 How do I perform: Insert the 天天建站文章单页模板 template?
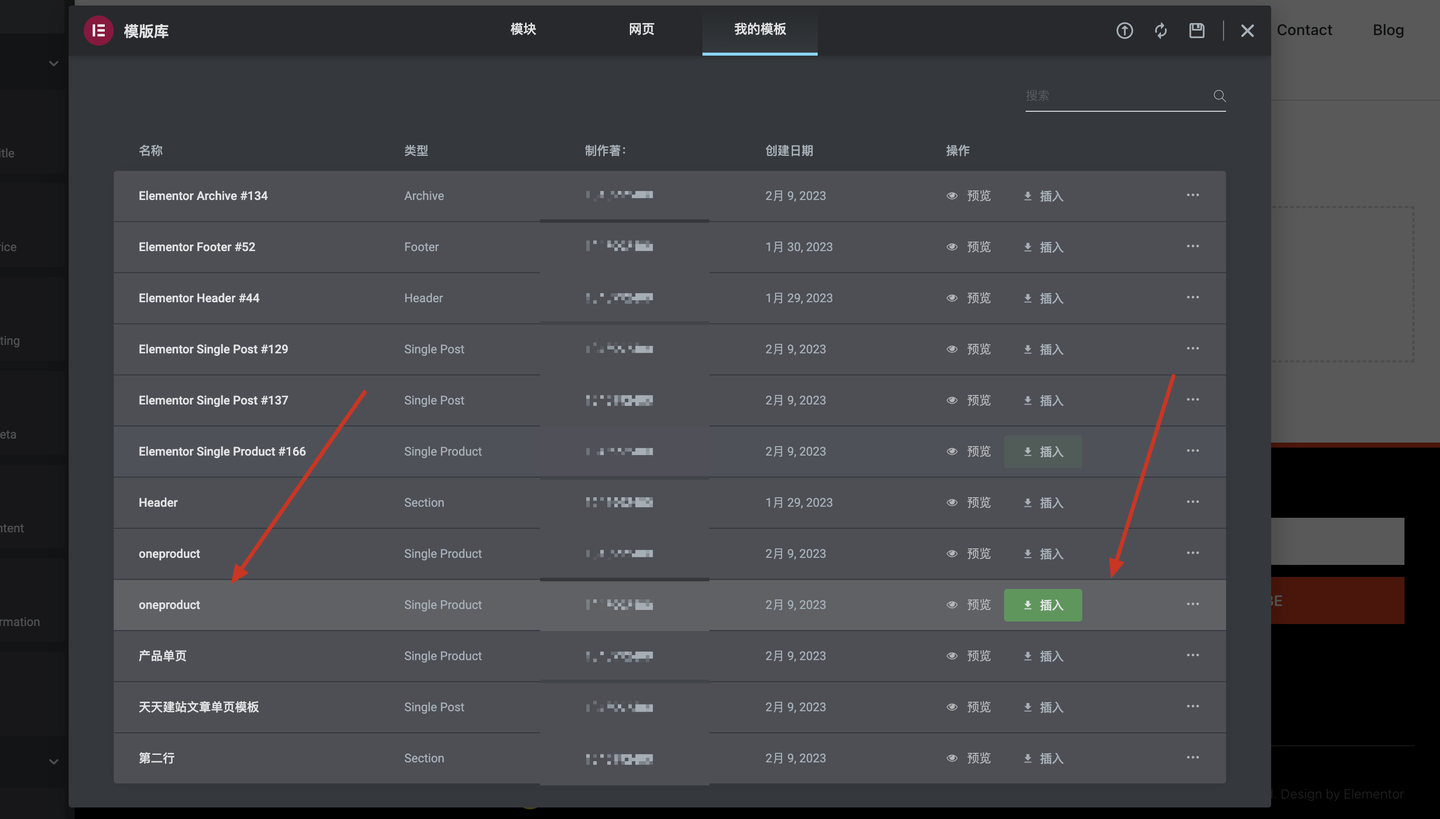tap(1043, 707)
